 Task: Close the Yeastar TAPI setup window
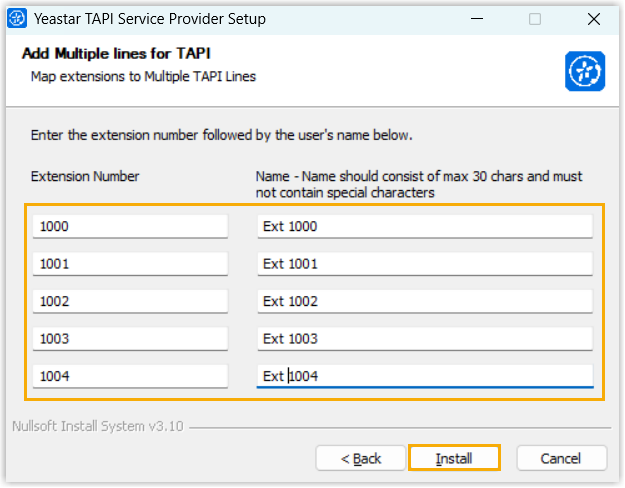593,19
